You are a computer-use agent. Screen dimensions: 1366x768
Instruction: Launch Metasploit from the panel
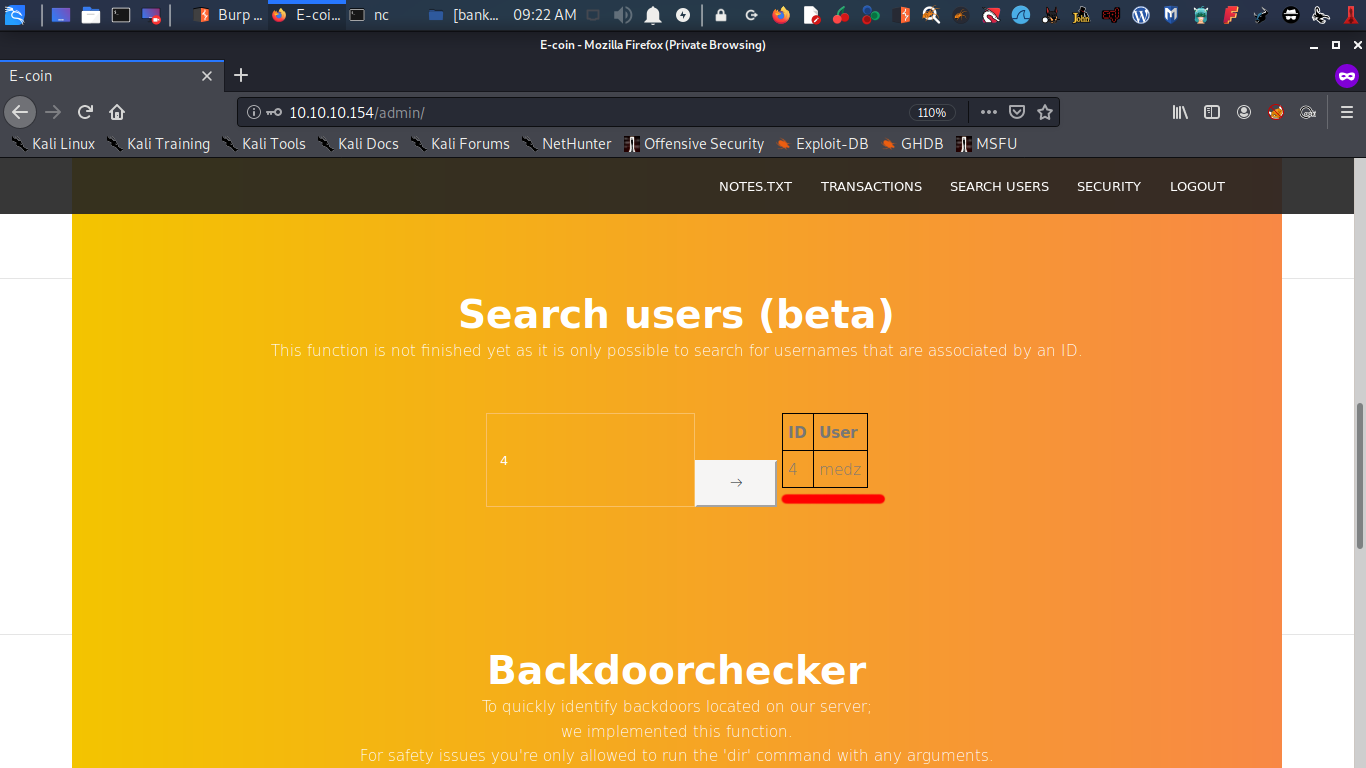click(x=1171, y=15)
